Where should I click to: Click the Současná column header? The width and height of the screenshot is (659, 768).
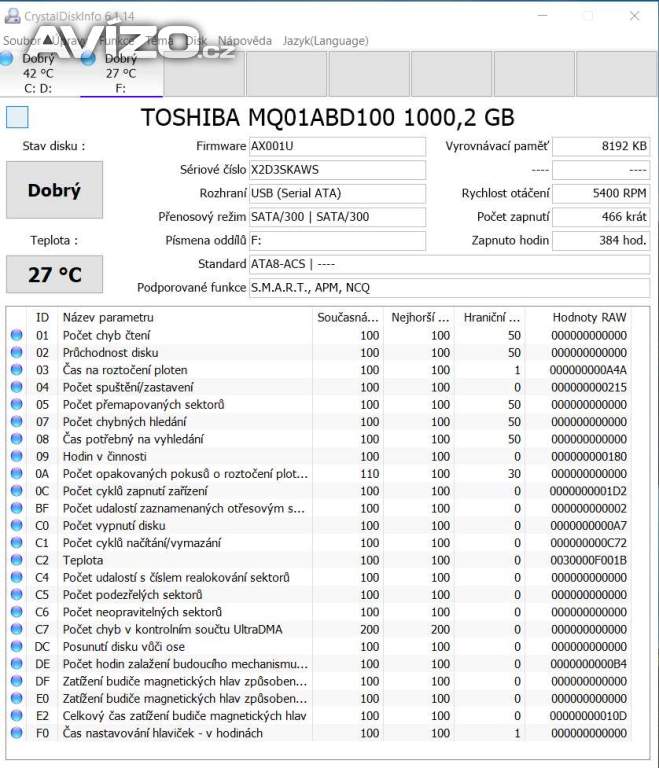tap(348, 317)
